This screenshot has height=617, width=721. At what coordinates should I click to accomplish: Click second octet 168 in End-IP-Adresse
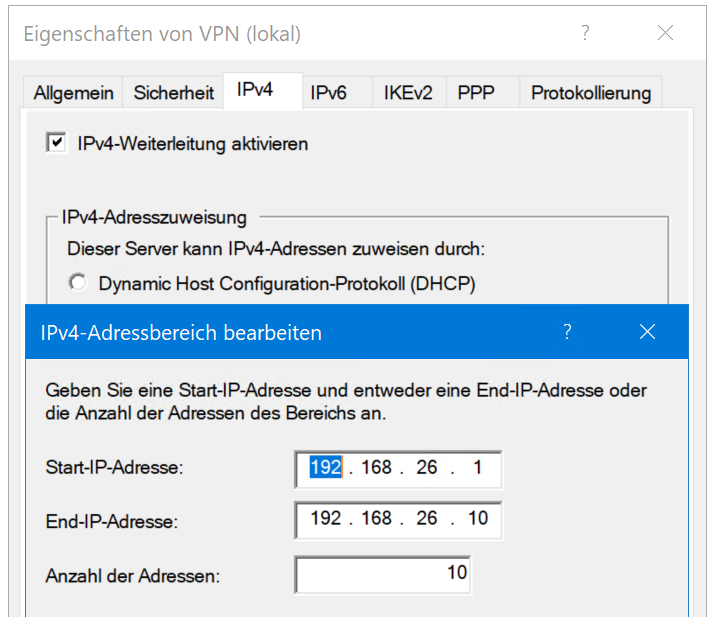click(376, 518)
